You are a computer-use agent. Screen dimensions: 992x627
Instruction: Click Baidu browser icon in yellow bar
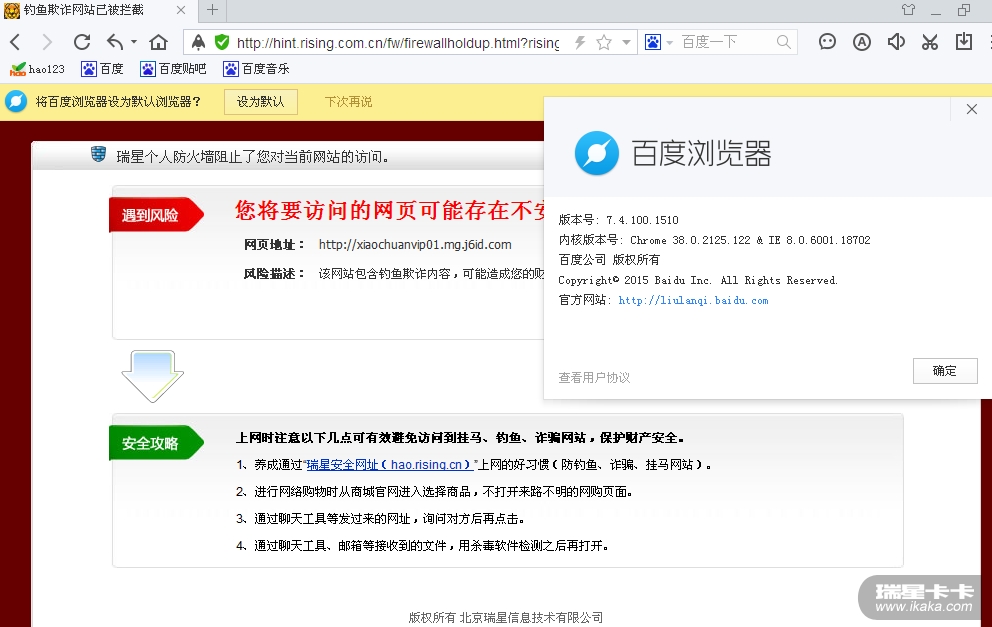(16, 101)
